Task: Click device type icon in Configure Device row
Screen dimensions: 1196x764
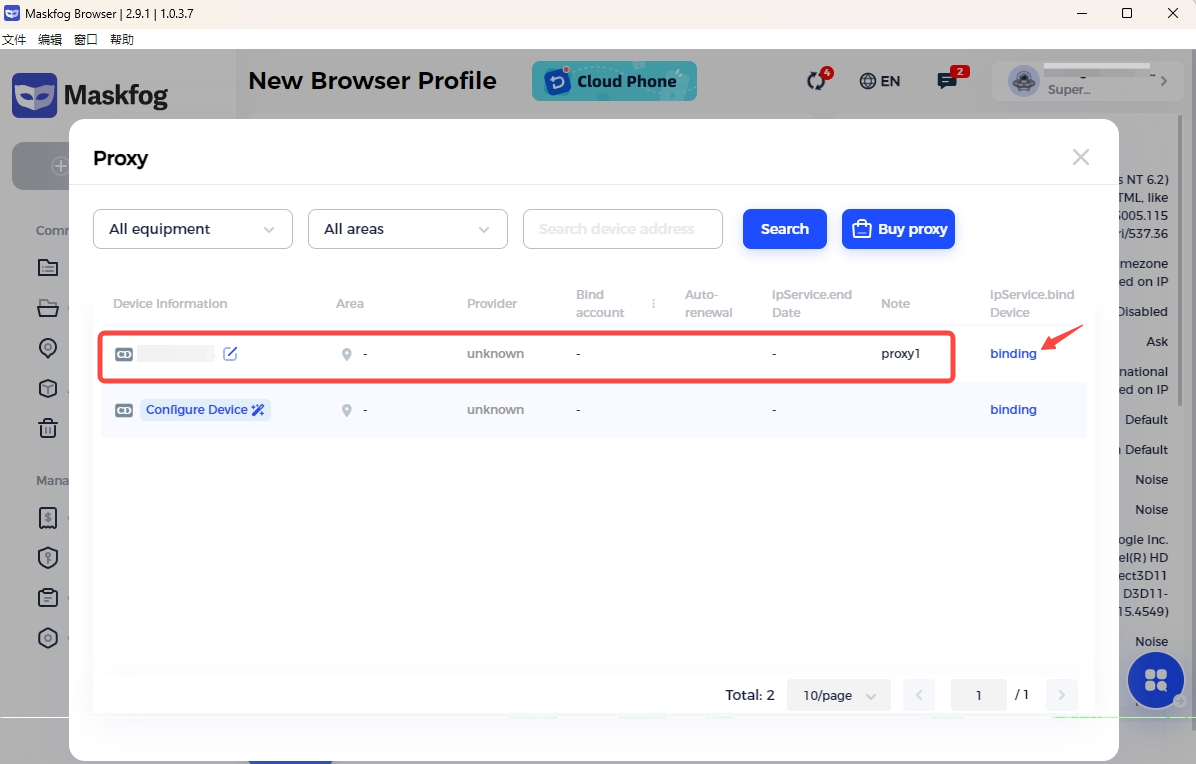Action: pyautogui.click(x=124, y=410)
